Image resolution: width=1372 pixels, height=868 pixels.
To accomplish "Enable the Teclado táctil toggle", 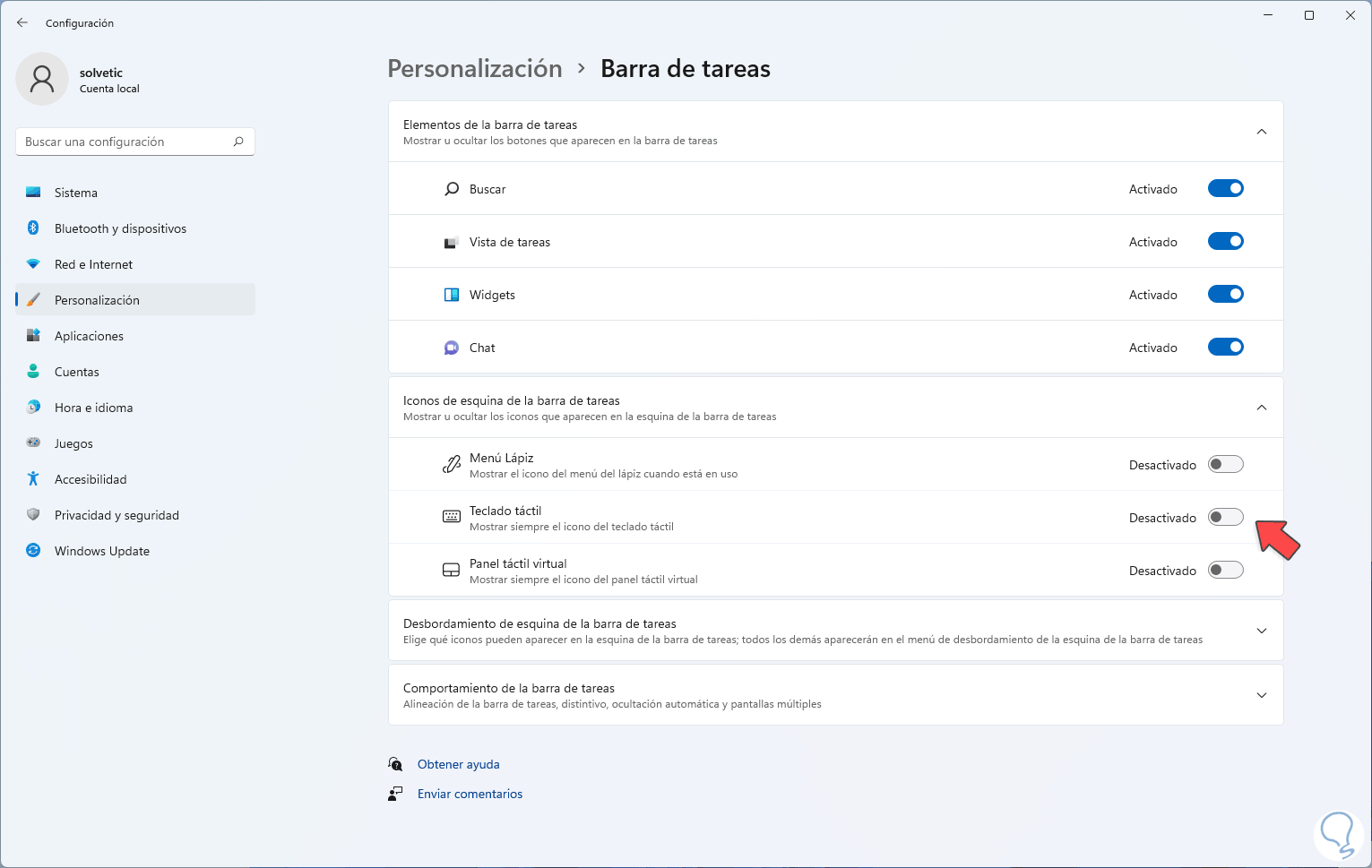I will 1225,518.
